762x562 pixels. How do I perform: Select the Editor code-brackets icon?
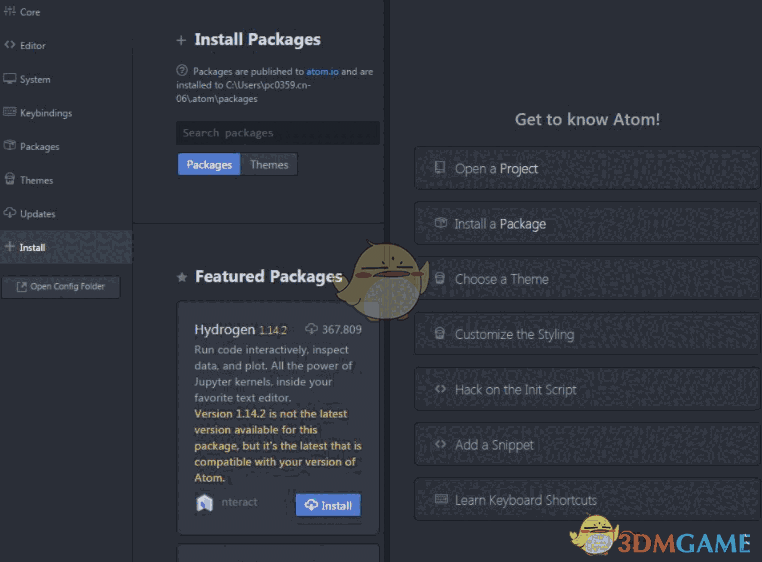[x=9, y=45]
